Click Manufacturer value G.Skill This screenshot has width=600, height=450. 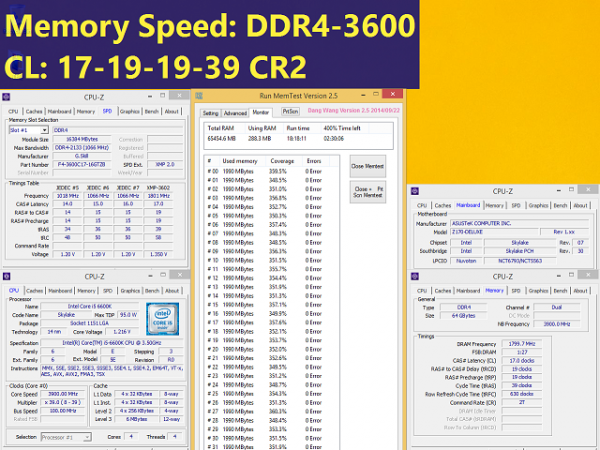click(82, 156)
